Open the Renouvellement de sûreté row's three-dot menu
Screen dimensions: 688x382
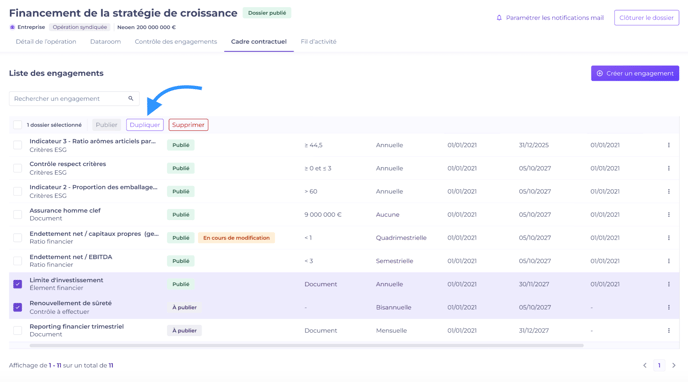click(669, 307)
